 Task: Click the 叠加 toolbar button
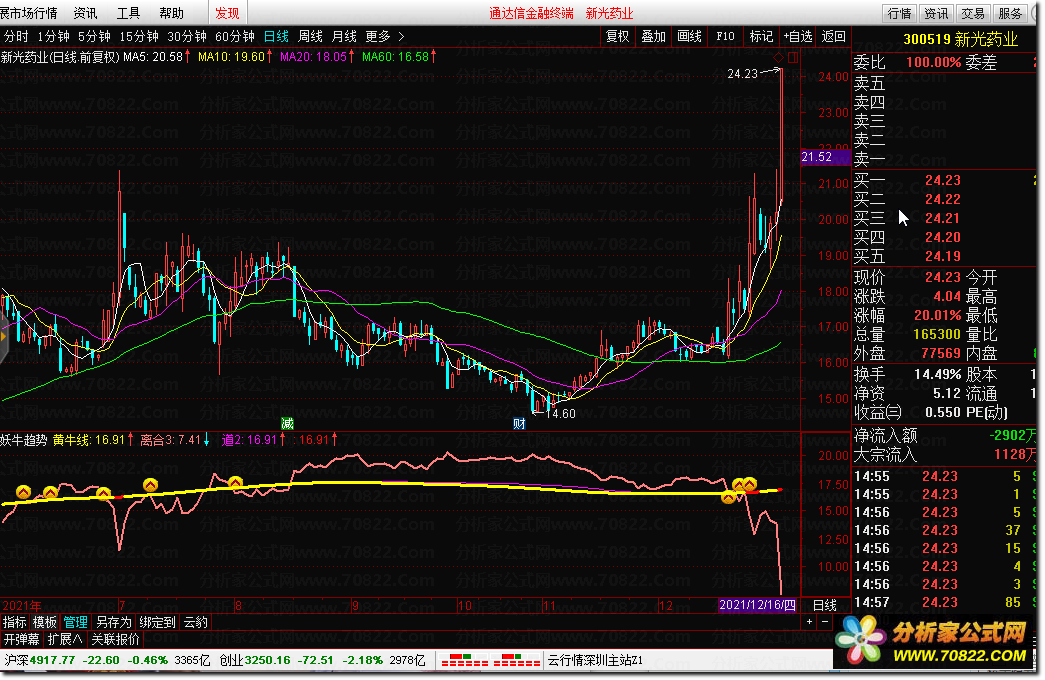coord(653,36)
